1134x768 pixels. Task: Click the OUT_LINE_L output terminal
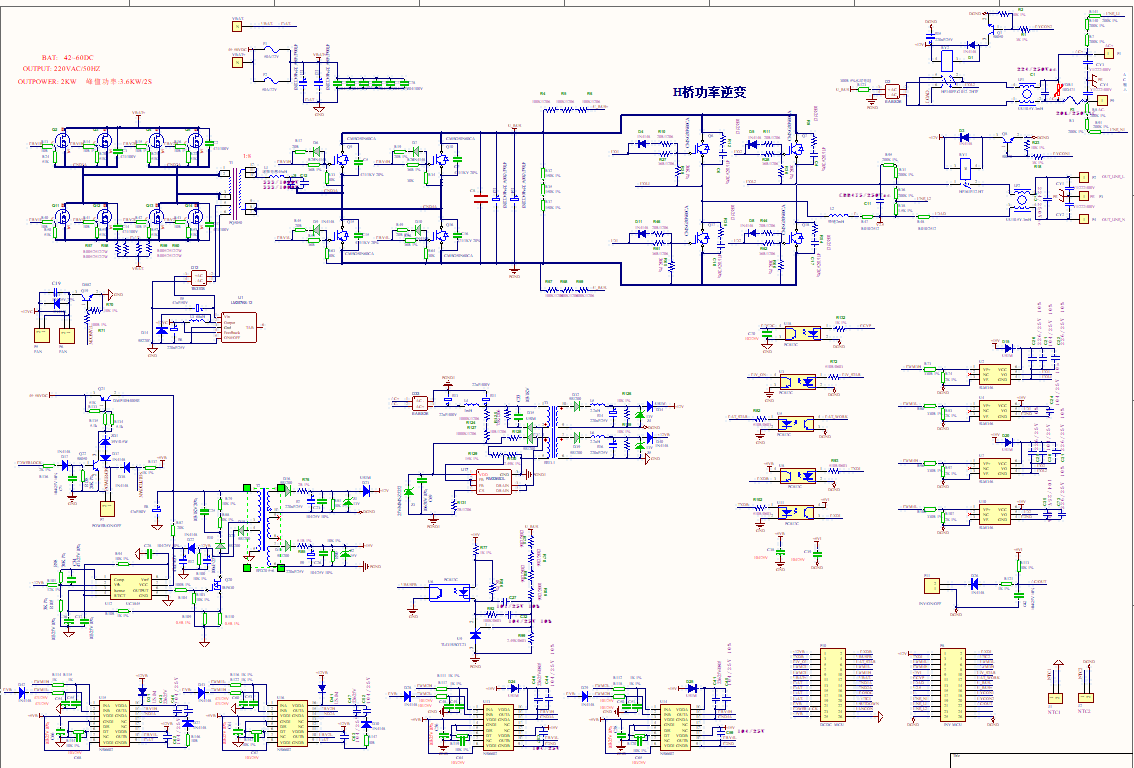pyautogui.click(x=1083, y=176)
